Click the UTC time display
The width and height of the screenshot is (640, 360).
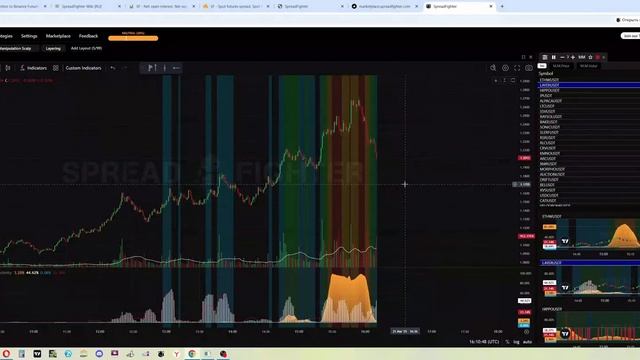click(484, 342)
